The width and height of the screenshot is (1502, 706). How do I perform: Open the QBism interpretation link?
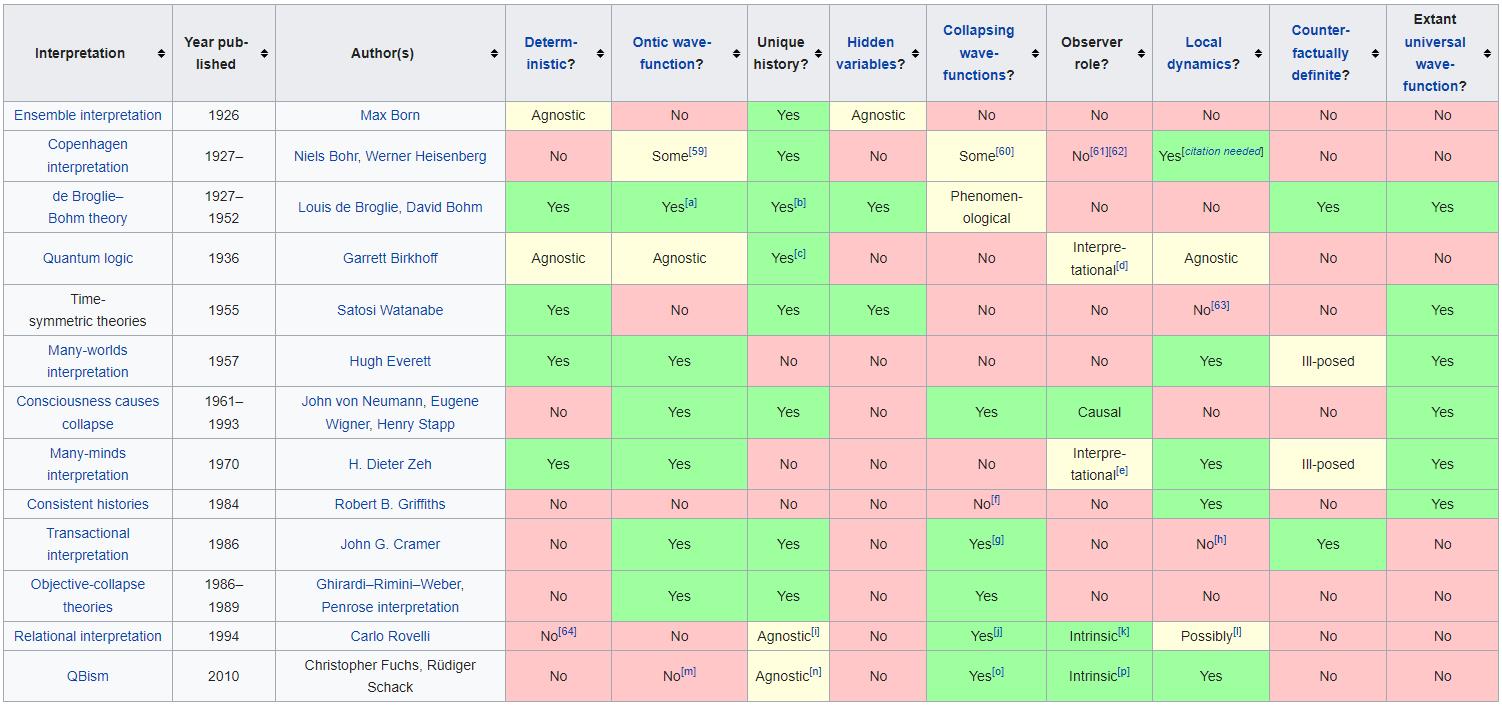point(88,676)
